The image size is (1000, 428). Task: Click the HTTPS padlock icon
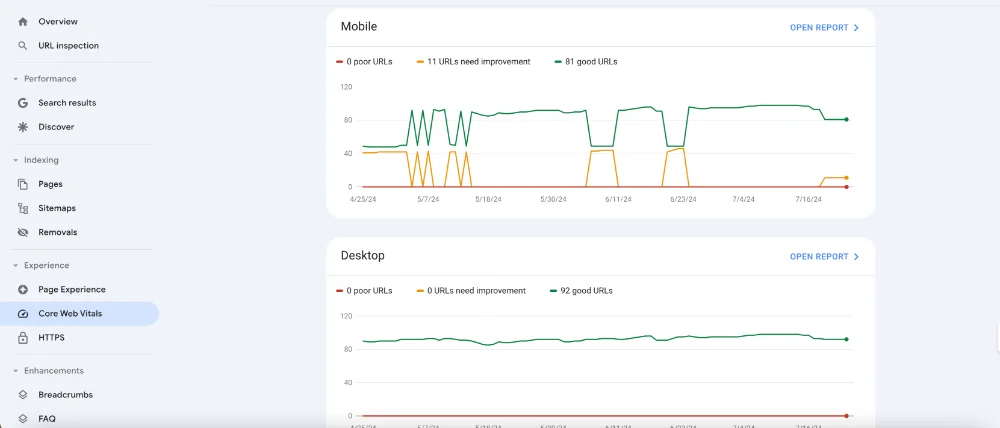point(23,337)
